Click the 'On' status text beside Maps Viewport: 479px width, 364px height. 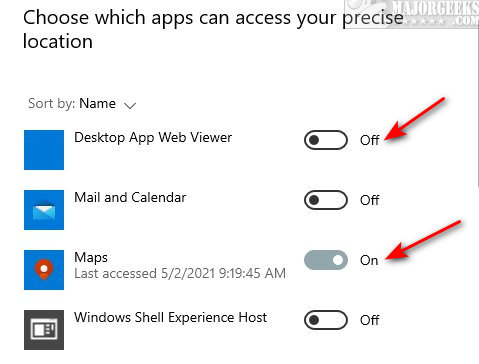[x=369, y=260]
